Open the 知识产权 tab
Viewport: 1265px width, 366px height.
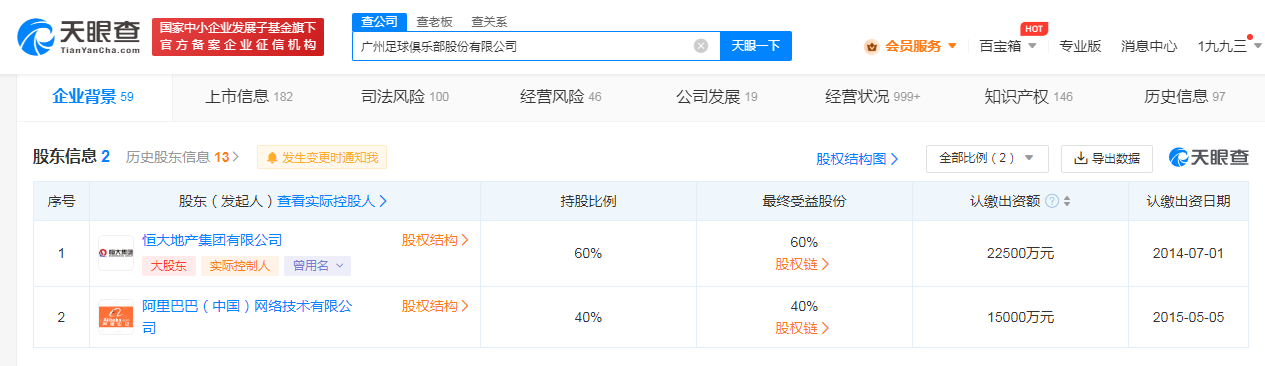coord(1028,97)
